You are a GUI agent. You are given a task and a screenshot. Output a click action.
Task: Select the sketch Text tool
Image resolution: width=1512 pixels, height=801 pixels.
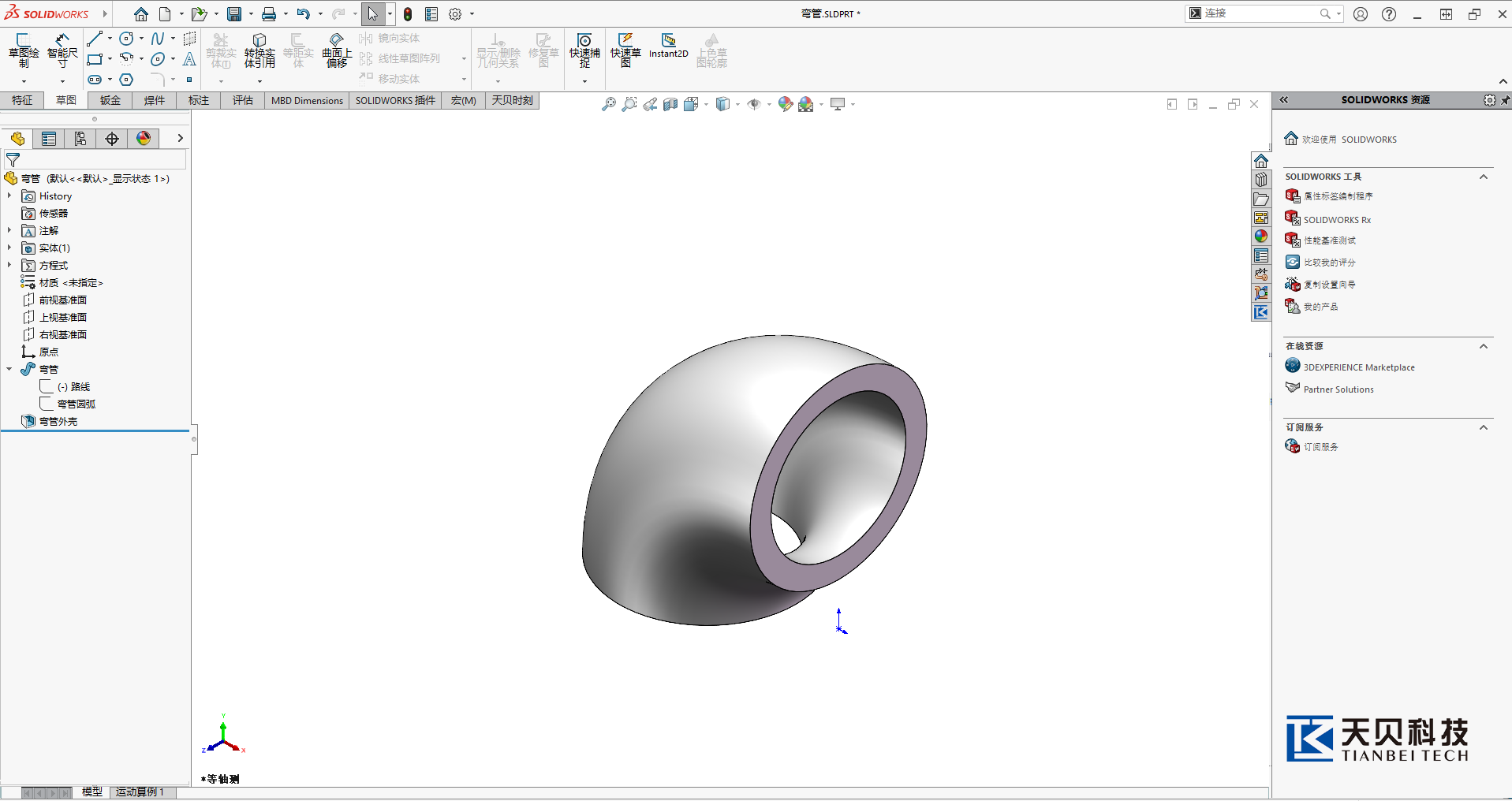coord(189,59)
